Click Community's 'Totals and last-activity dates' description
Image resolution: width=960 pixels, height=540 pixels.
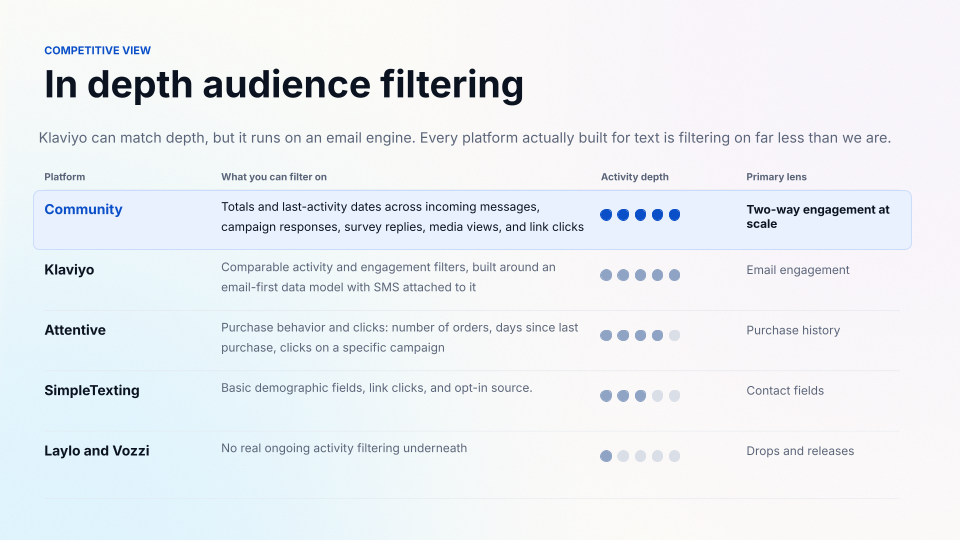[x=402, y=217]
